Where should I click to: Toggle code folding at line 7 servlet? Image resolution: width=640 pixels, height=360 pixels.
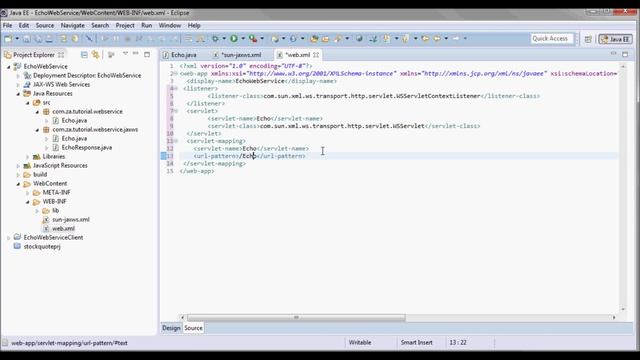[x=176, y=111]
